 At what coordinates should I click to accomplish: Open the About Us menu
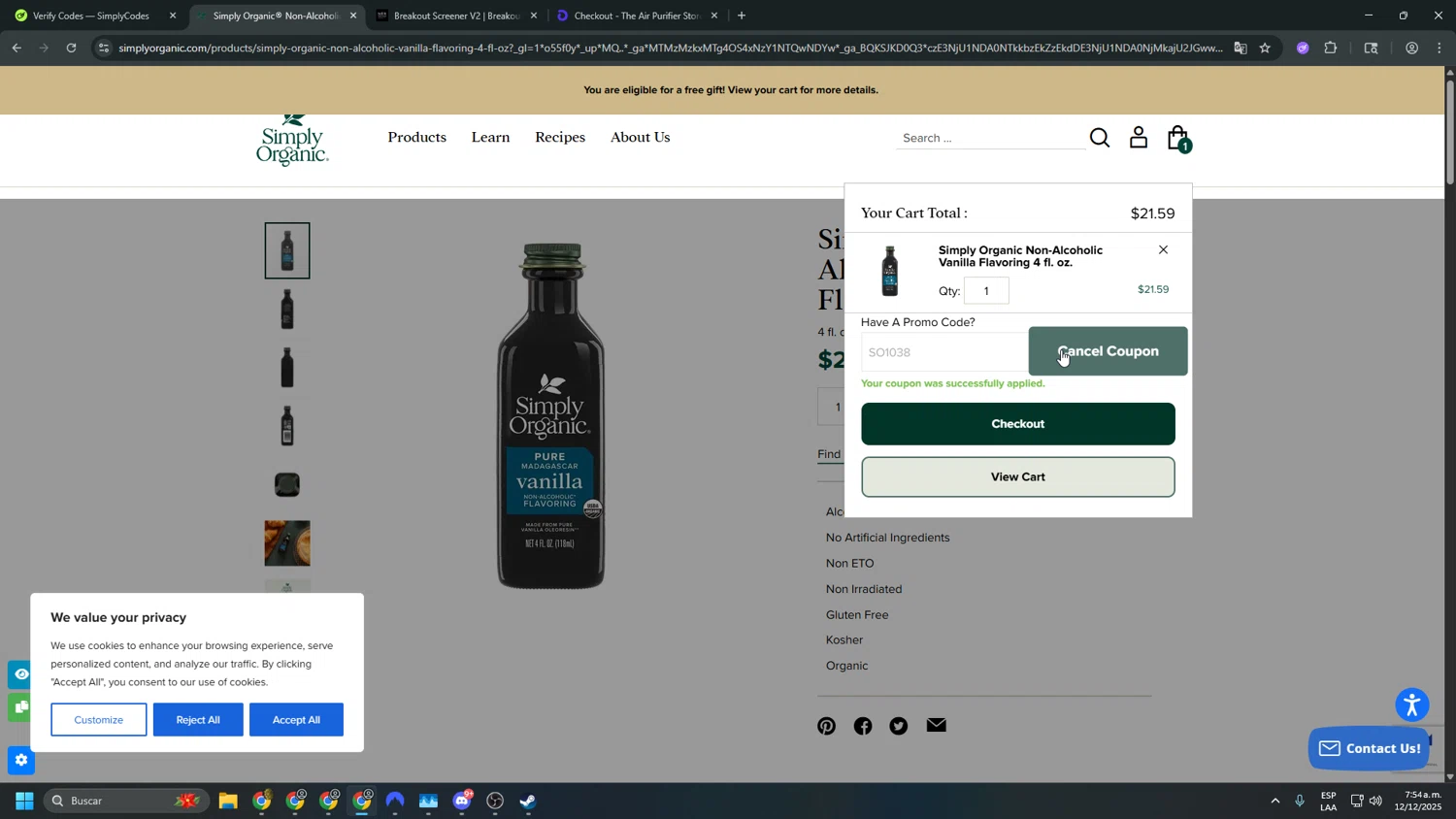coord(641,137)
